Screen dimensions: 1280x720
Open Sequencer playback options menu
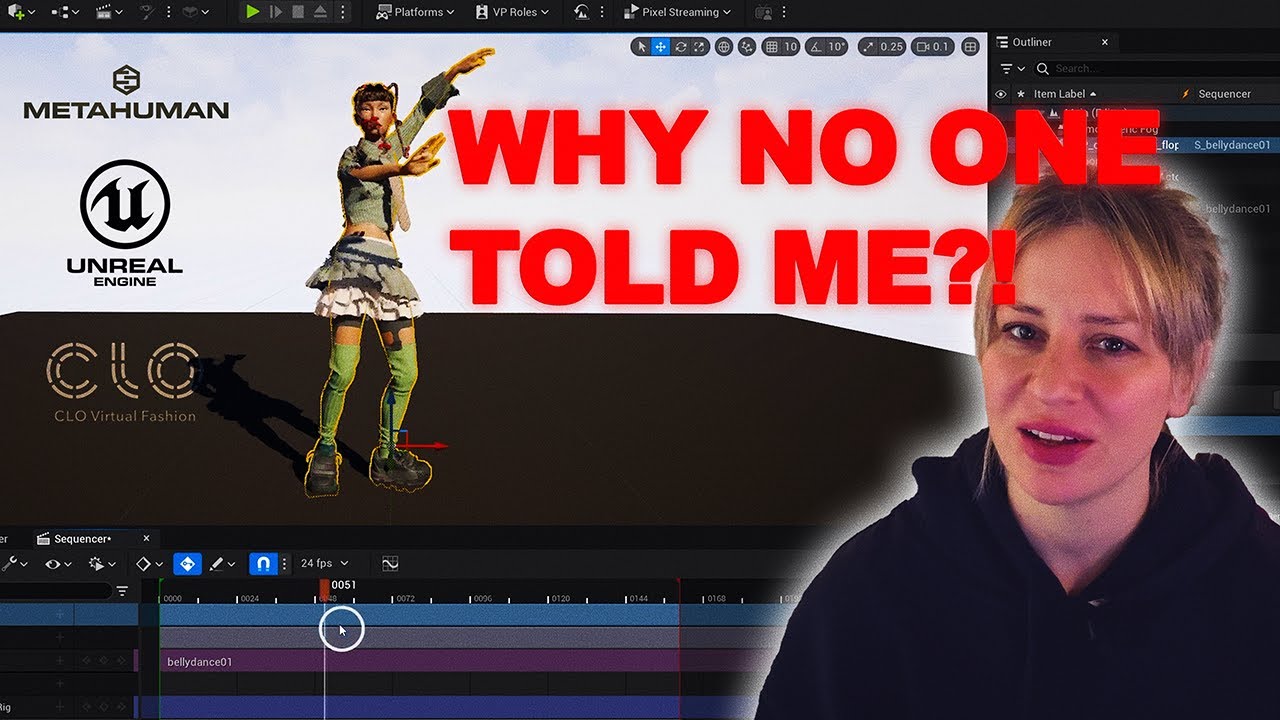(x=102, y=564)
